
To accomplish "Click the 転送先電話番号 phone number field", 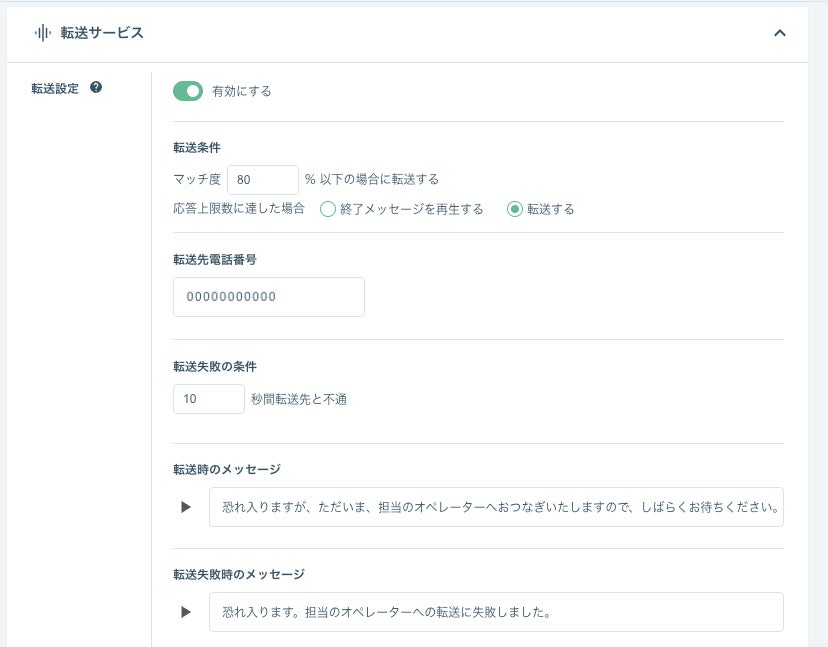I will coord(268,297).
